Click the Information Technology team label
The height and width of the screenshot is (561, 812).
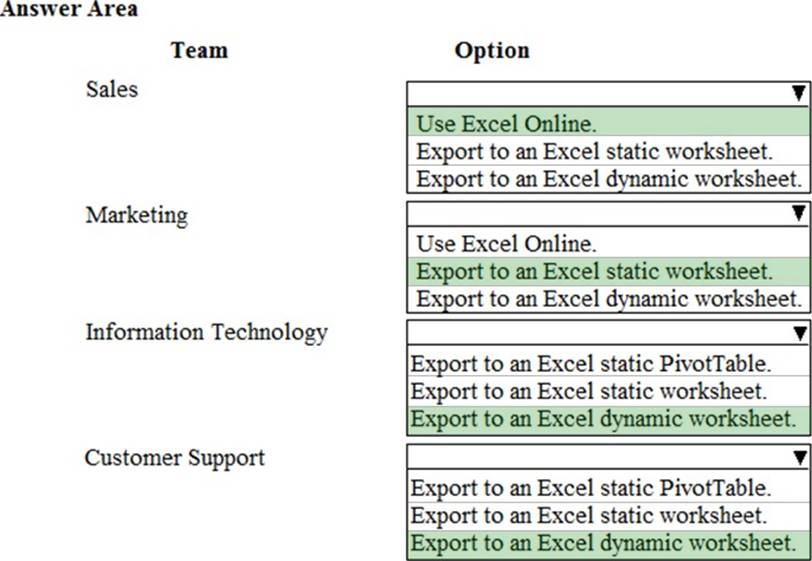point(206,332)
